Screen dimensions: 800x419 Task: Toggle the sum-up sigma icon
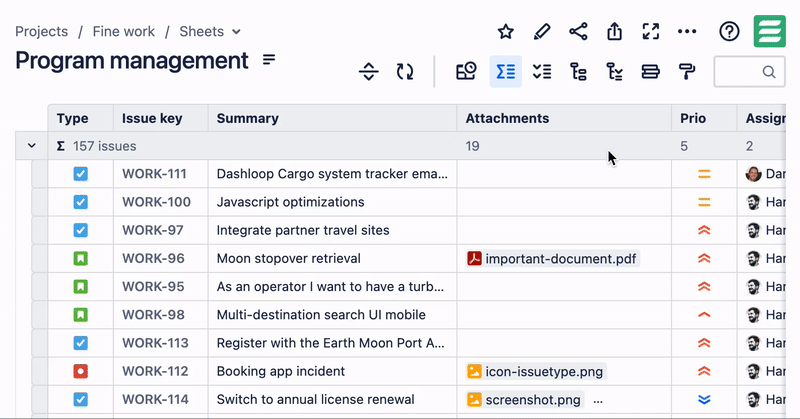pyautogui.click(x=506, y=71)
